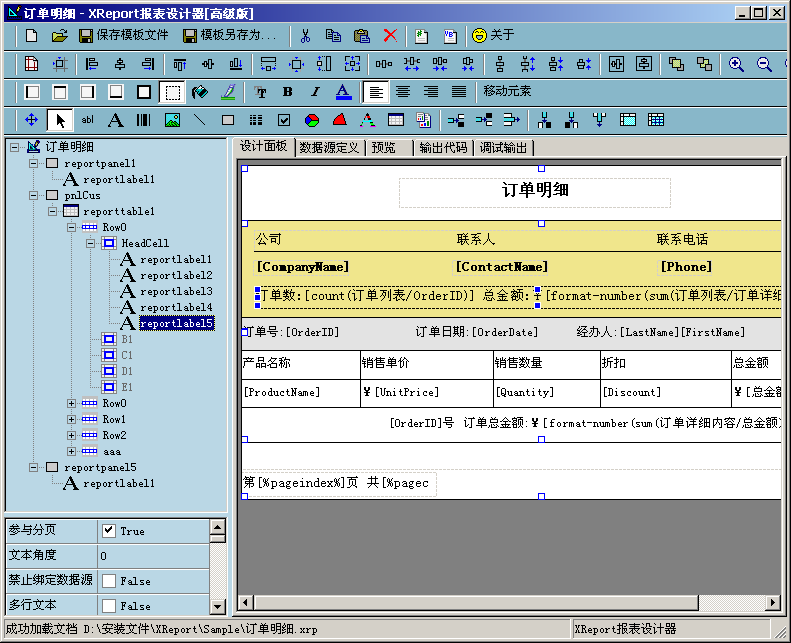Viewport: 791px width, 643px height.
Task: Select reportlabel3 in the tree
Action: click(x=175, y=291)
